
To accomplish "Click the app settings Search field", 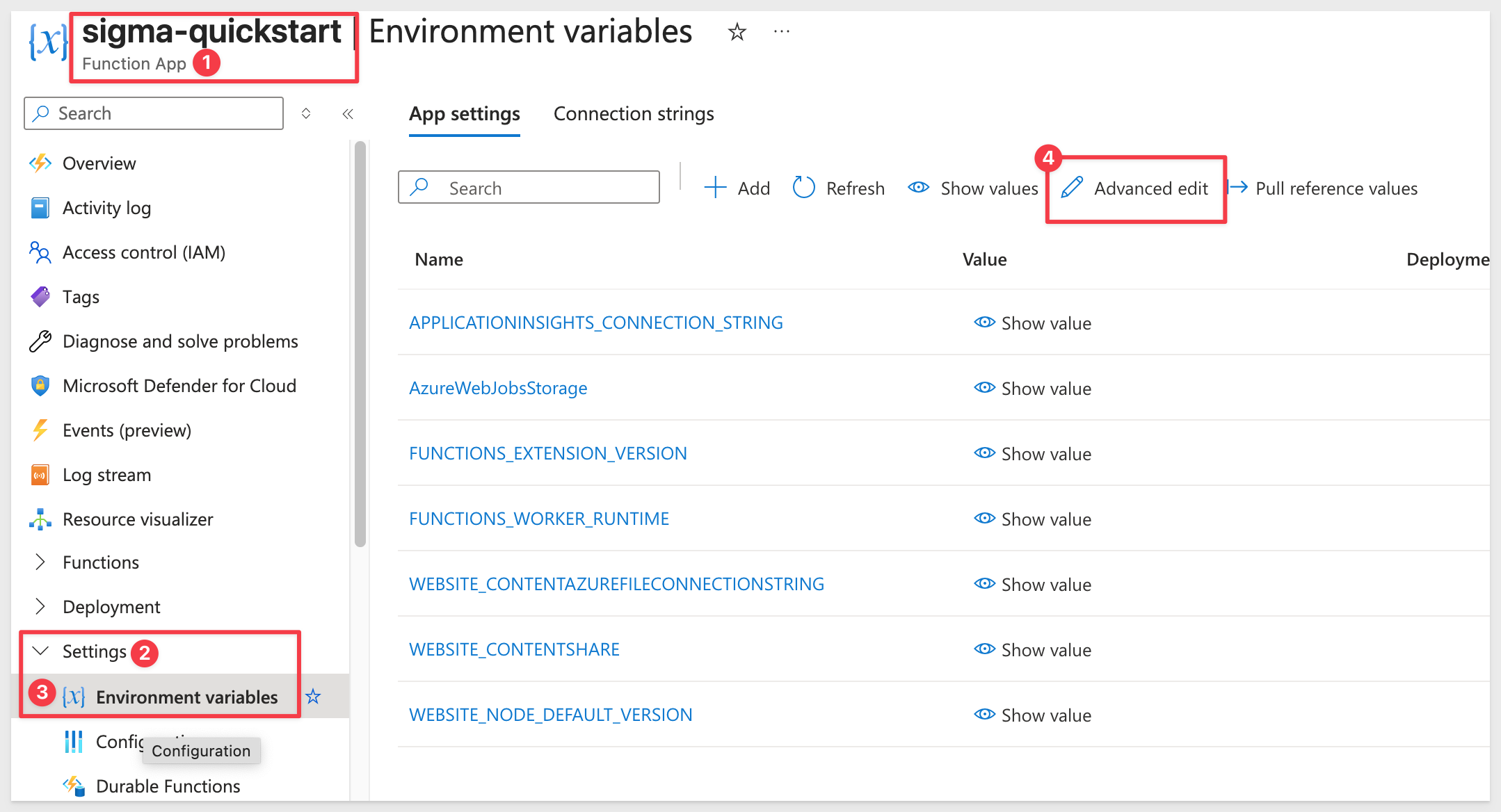I will 529,188.
